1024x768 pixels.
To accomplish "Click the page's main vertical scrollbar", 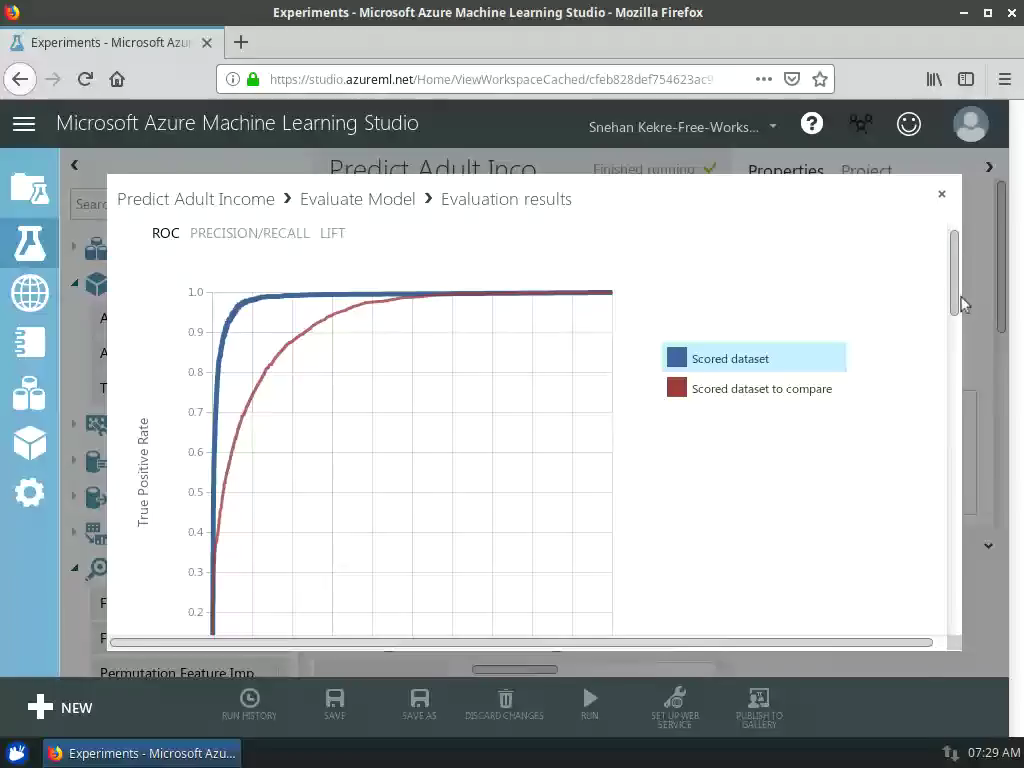I will [1001, 258].
